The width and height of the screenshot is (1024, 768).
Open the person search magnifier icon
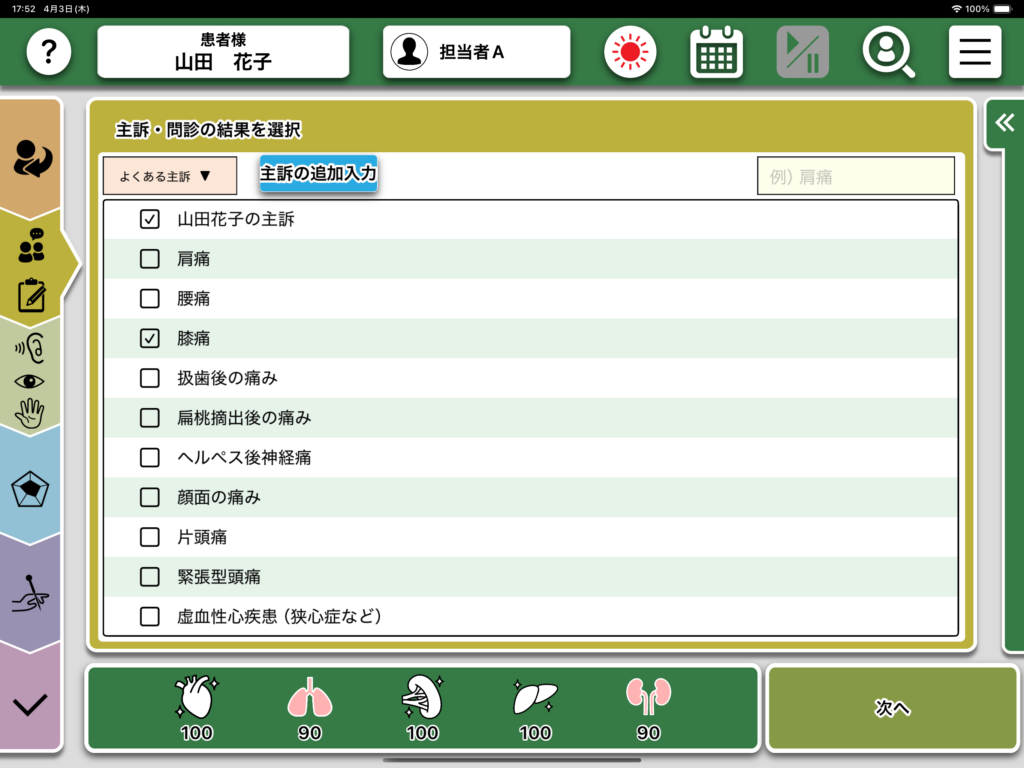click(888, 52)
